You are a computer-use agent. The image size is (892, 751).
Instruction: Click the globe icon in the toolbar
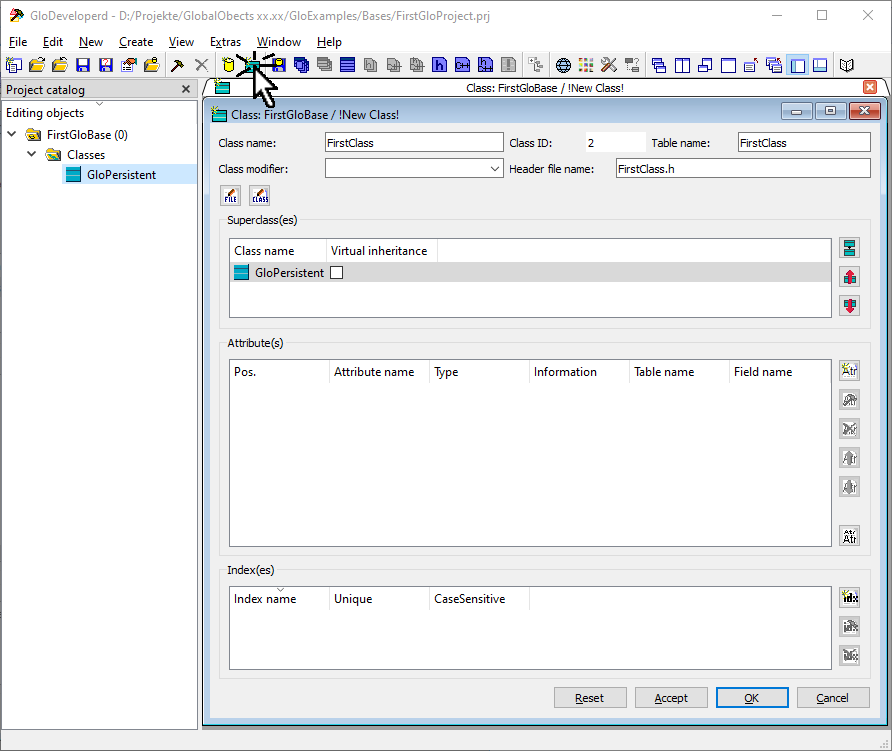[563, 65]
